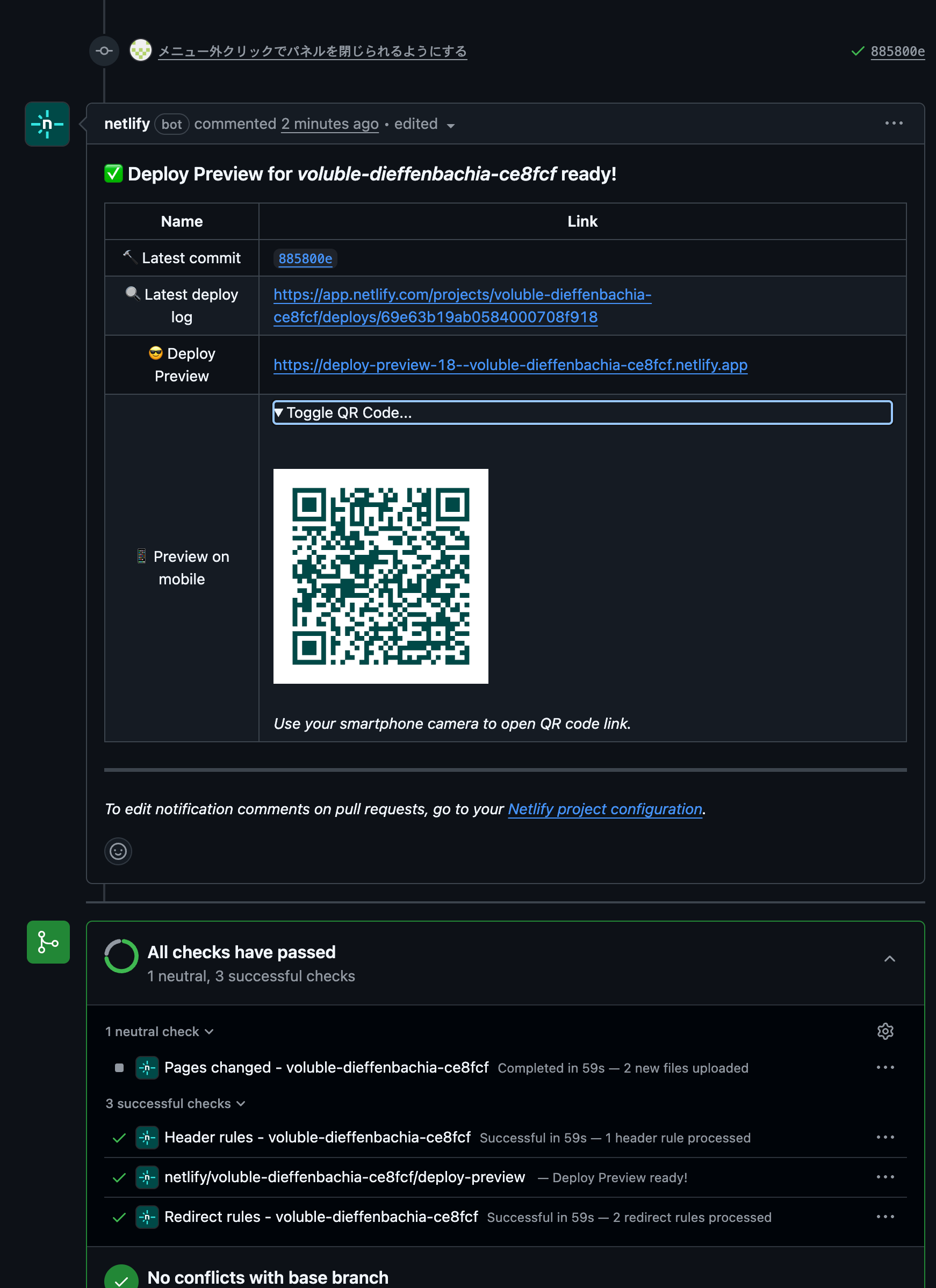936x1288 pixels.
Task: Open the netlify comment's three-dot options menu
Action: [894, 123]
